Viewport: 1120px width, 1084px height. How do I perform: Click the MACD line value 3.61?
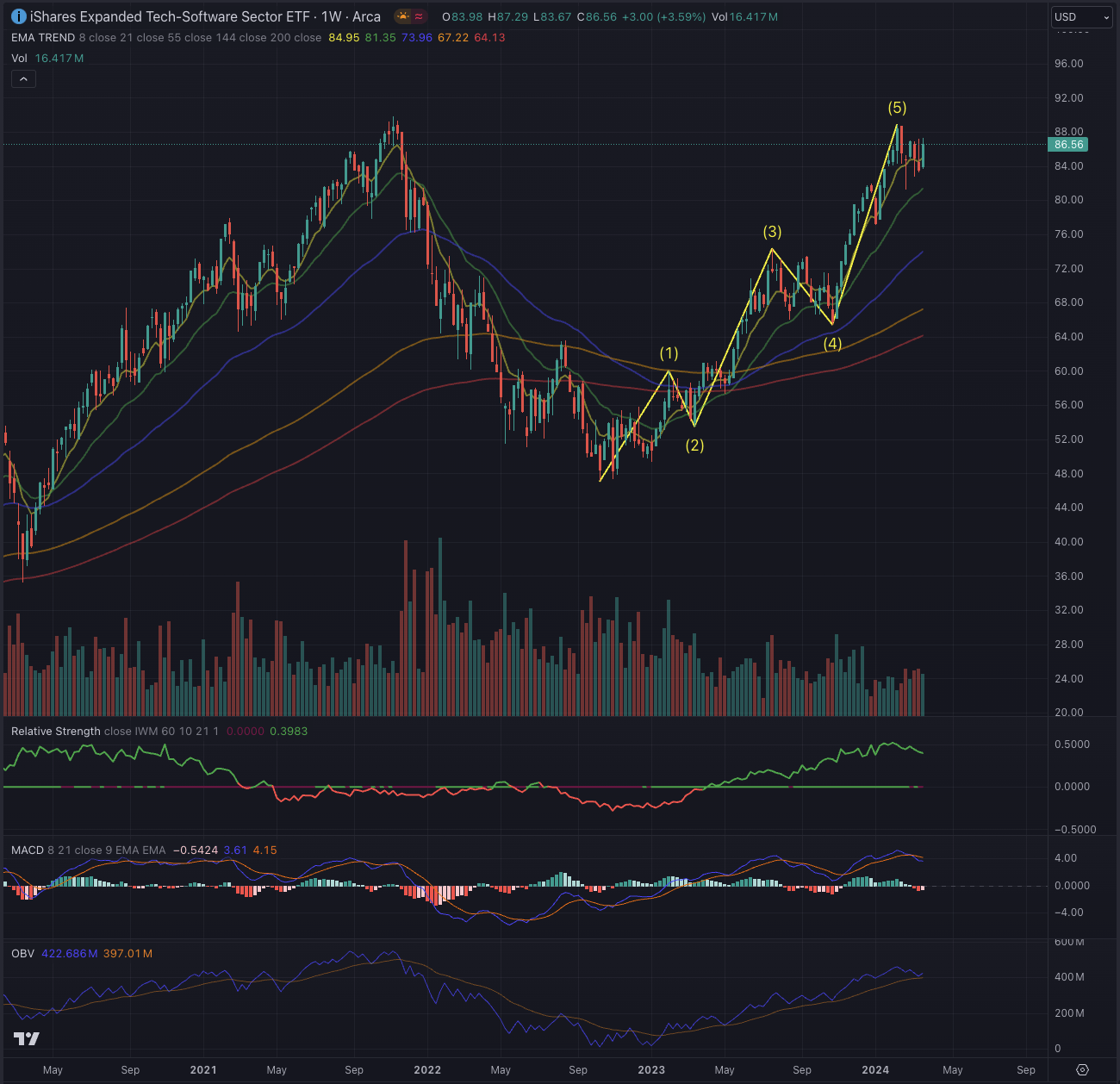(235, 850)
